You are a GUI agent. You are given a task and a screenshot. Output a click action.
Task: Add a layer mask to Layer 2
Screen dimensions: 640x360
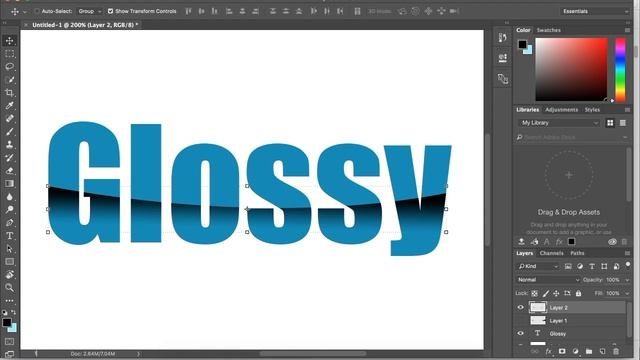tap(562, 351)
